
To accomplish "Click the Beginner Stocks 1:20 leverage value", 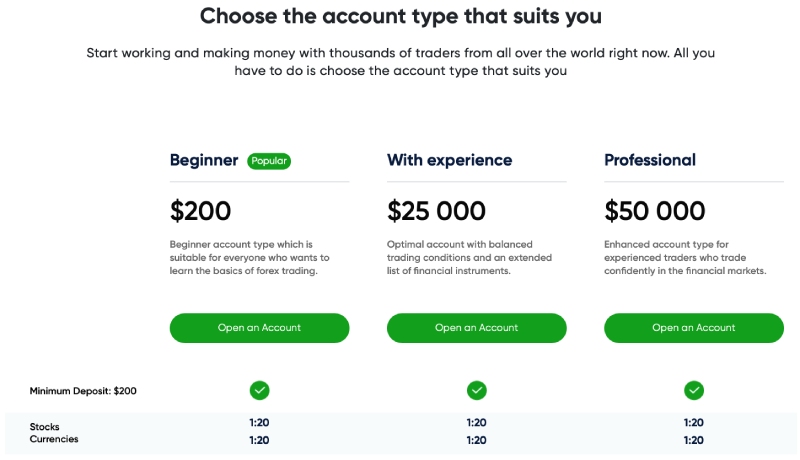I will pyautogui.click(x=259, y=423).
